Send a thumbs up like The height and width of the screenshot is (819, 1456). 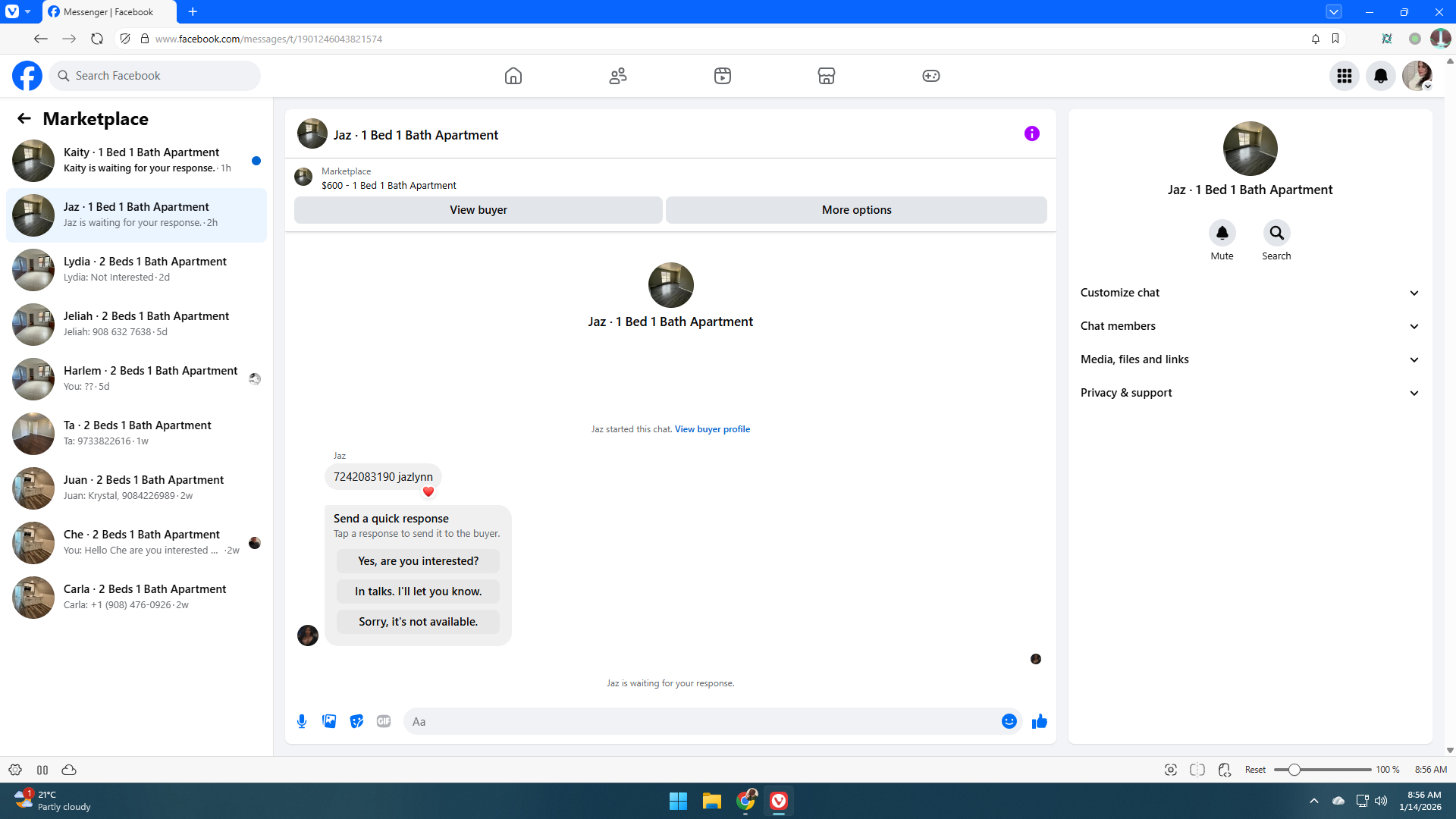tap(1039, 721)
